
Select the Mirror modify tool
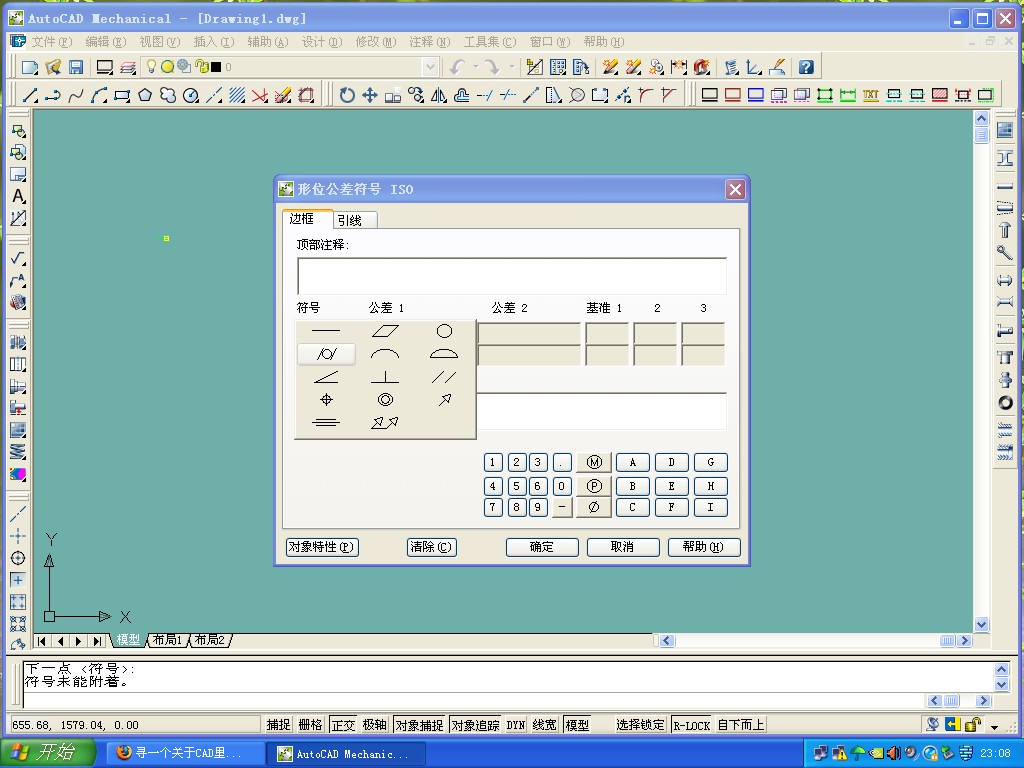point(439,95)
